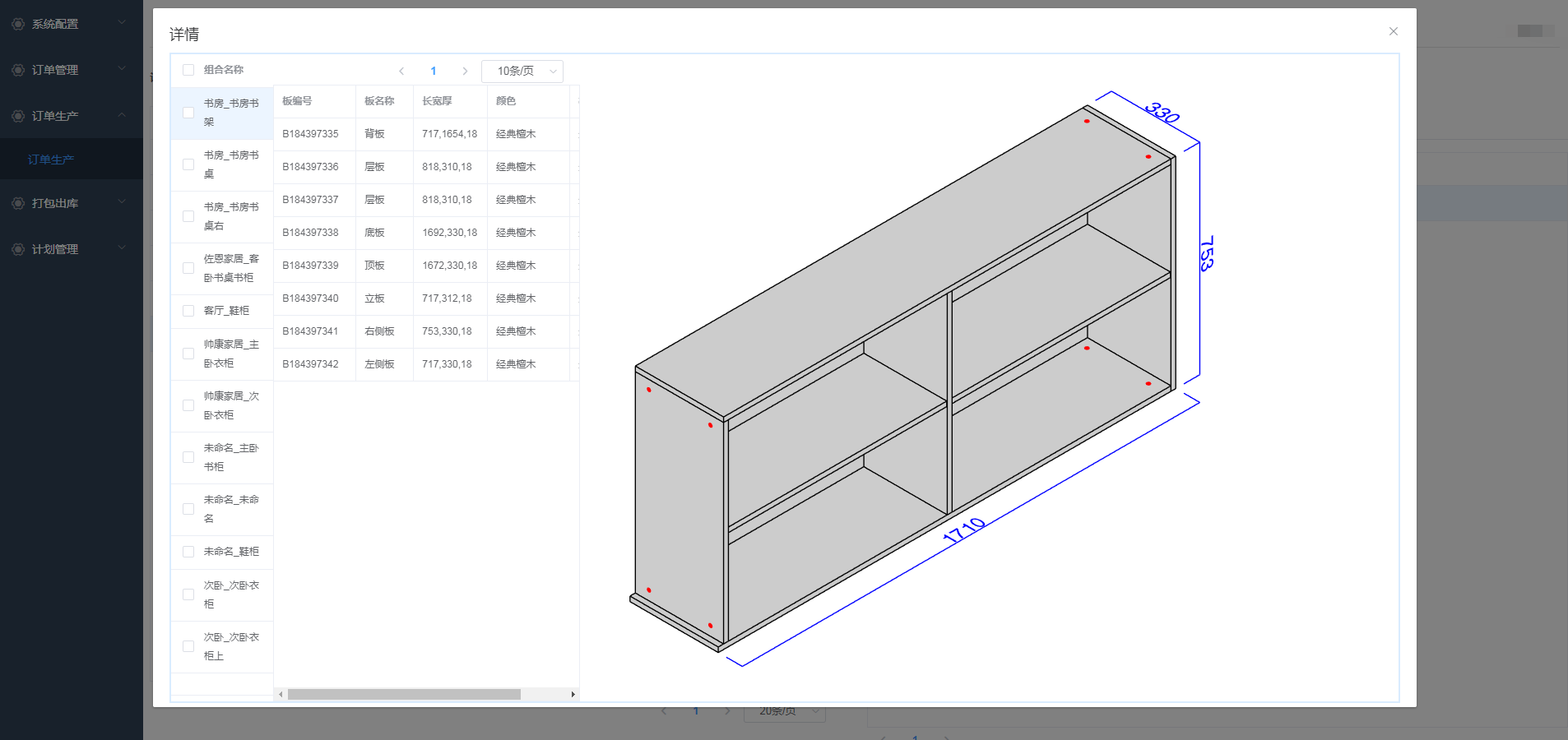The width and height of the screenshot is (1568, 740).
Task: Click the 3D bookshelf model preview
Action: [905, 378]
